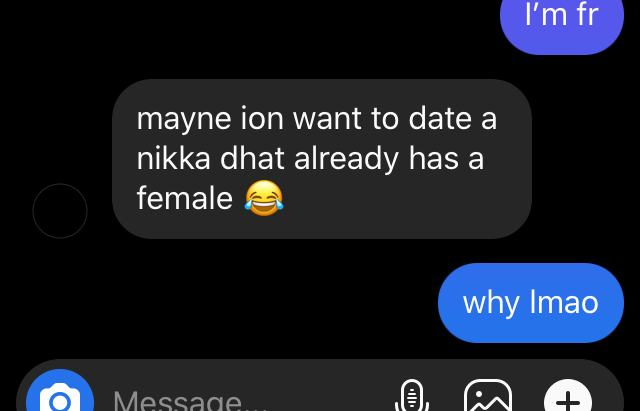Click the sender's round profile avatar
The width and height of the screenshot is (640, 411).
click(60, 211)
